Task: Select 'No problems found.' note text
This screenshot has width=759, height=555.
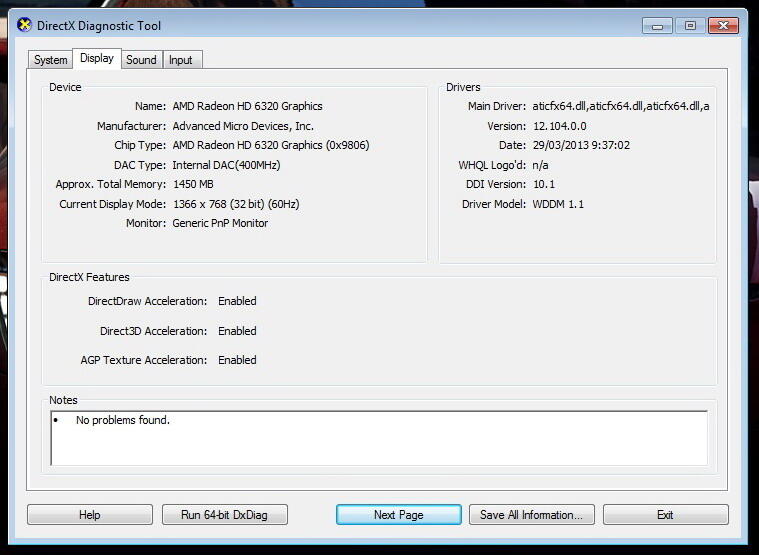Action: point(123,420)
